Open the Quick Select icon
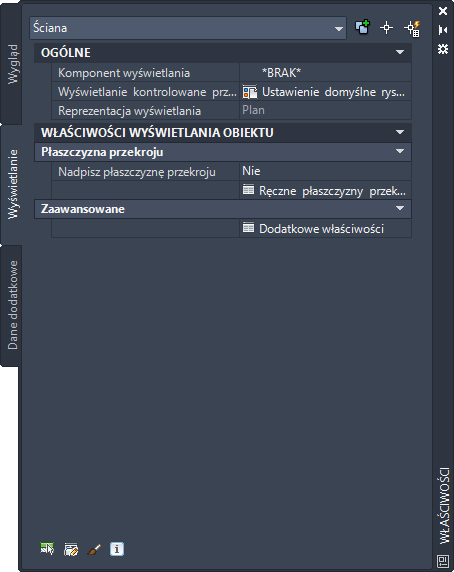 tap(412, 28)
